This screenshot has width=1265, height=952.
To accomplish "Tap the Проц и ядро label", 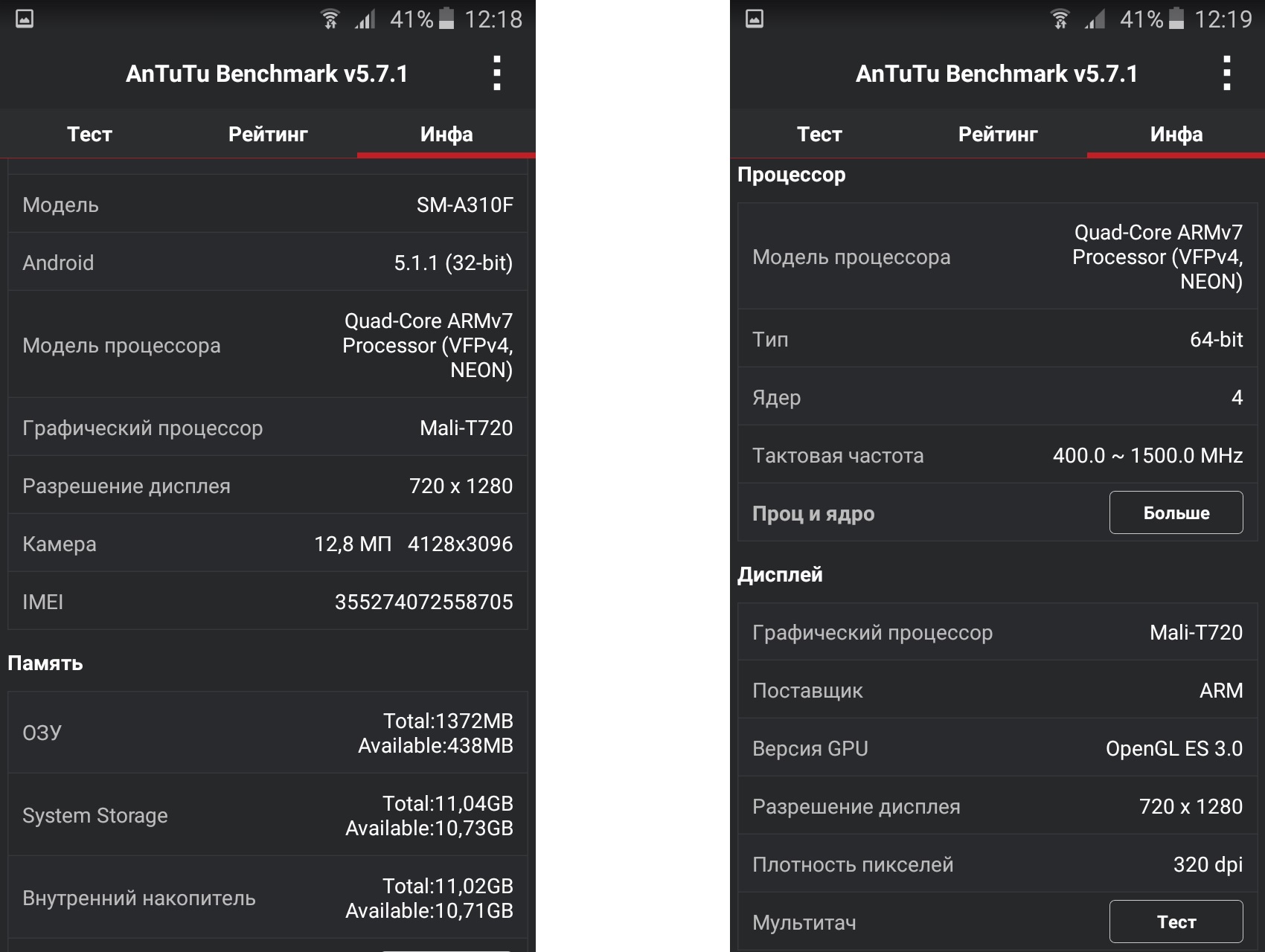I will pos(813,514).
